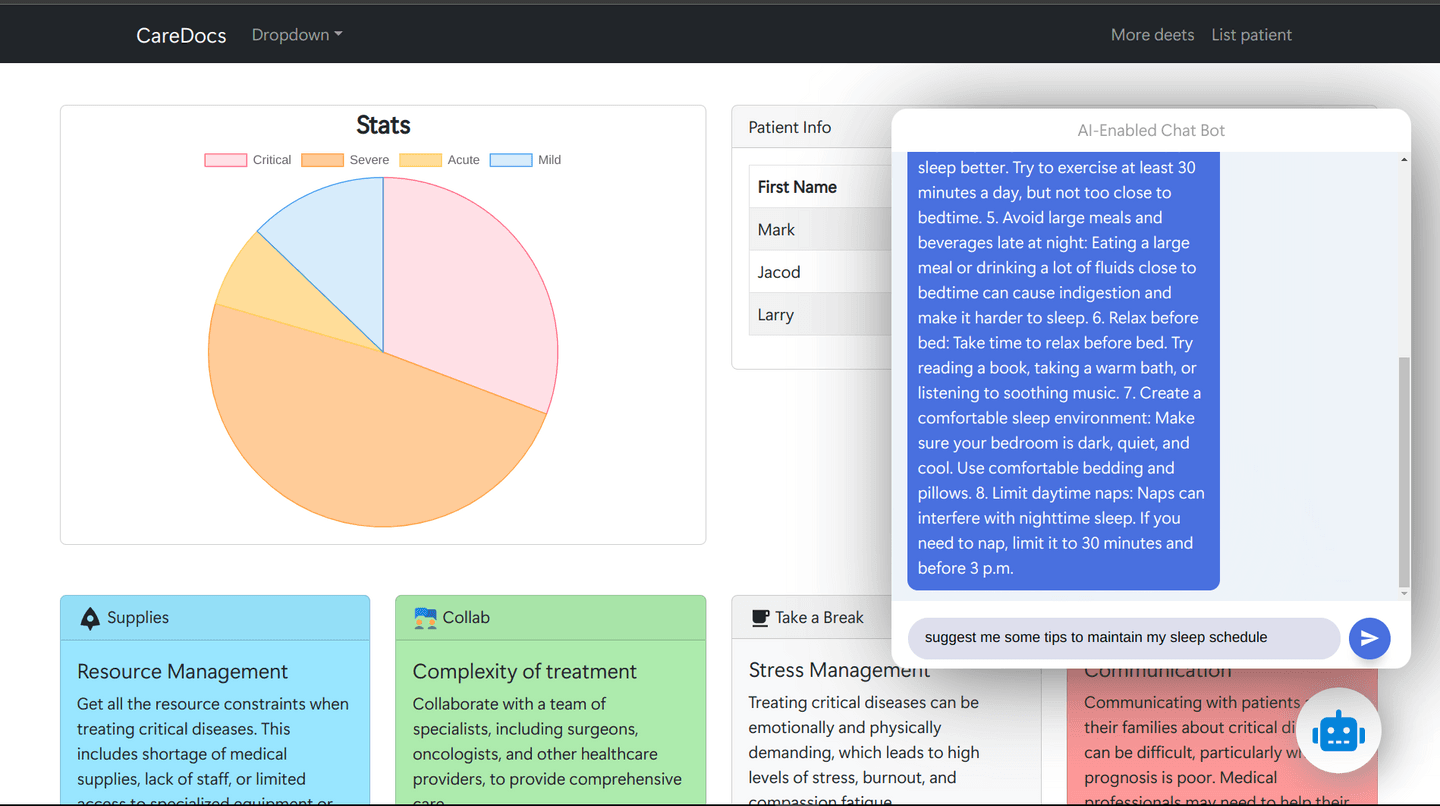The image size is (1440, 806).
Task: Click the people icon beside Collab
Action: [425, 618]
